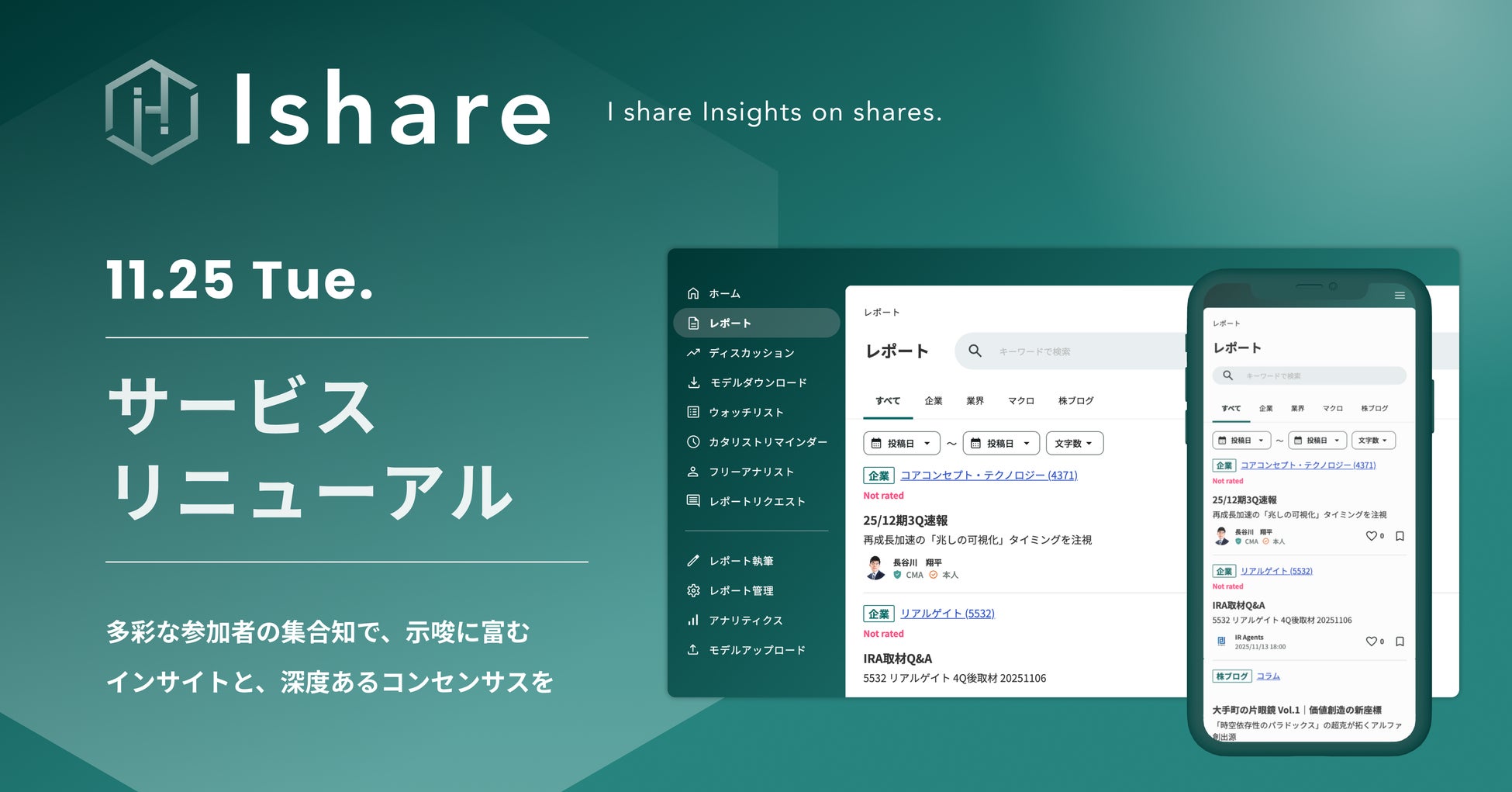
Task: Click the アナリティクス bar chart icon
Action: (692, 620)
